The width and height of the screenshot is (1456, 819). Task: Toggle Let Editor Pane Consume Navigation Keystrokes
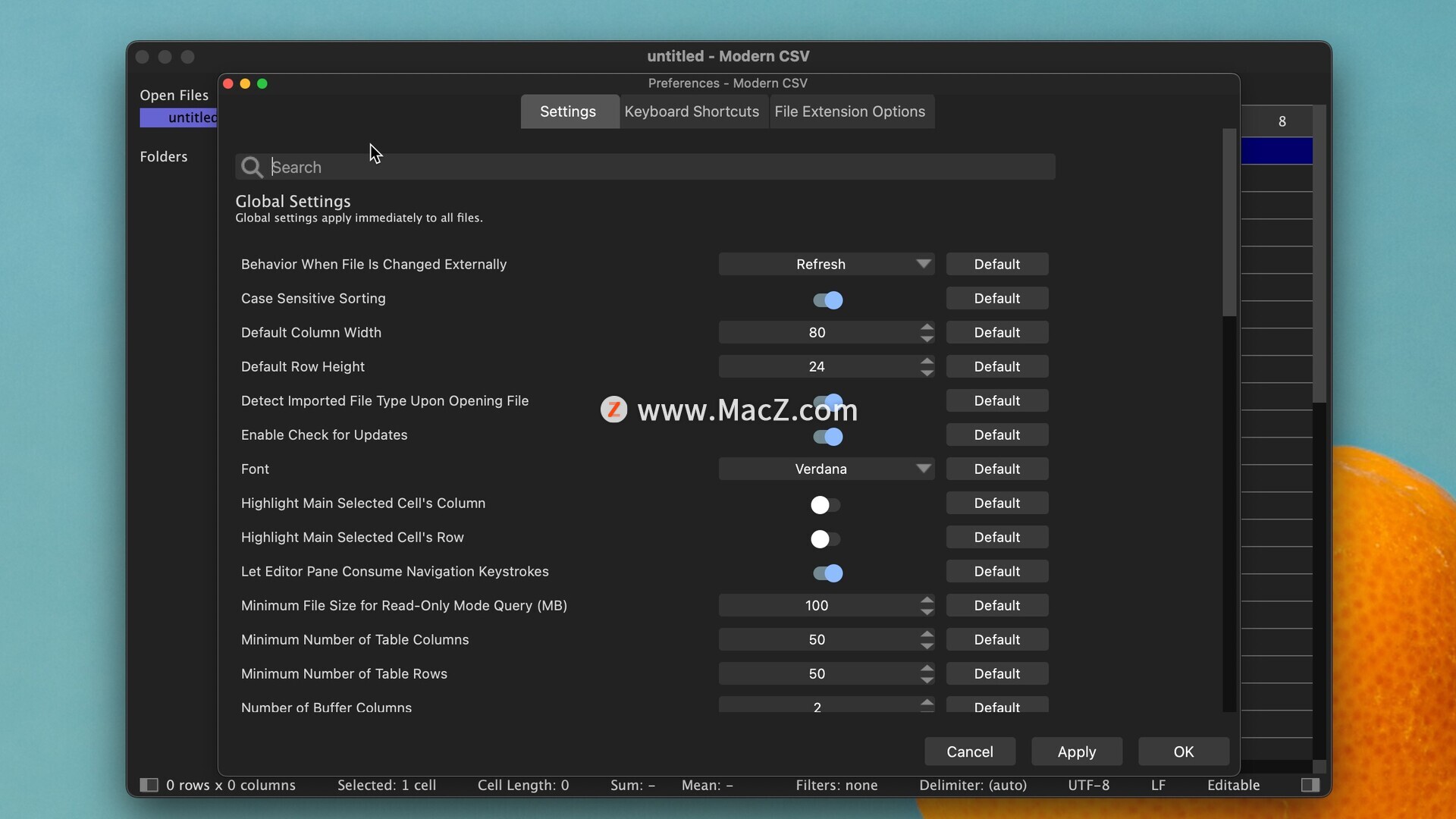tap(827, 573)
